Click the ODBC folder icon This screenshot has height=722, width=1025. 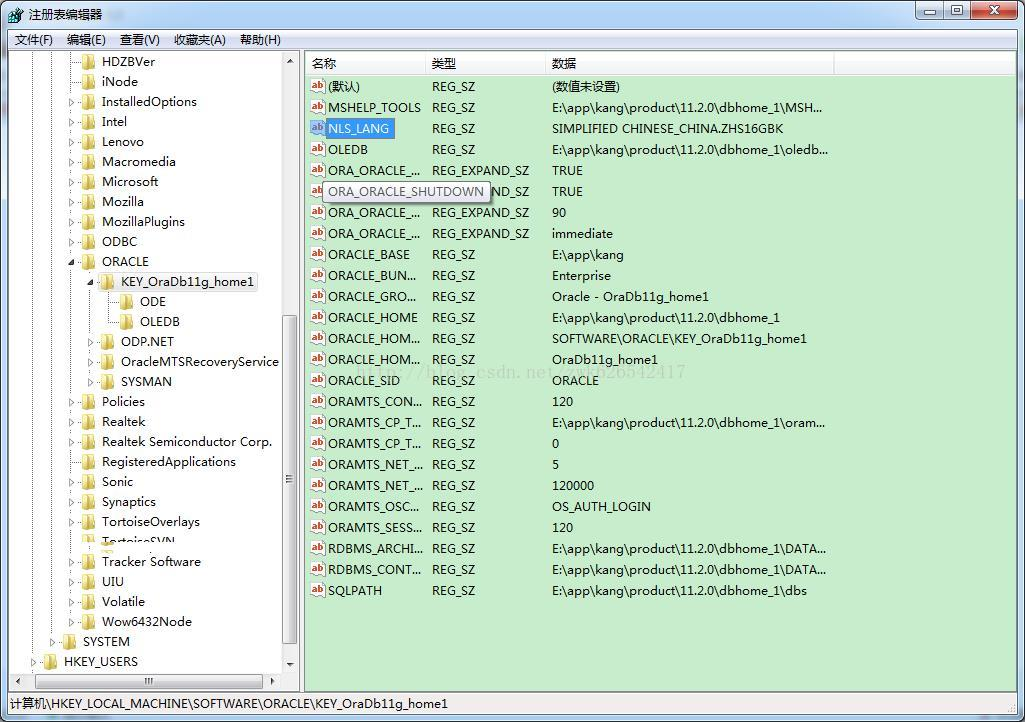(89, 242)
